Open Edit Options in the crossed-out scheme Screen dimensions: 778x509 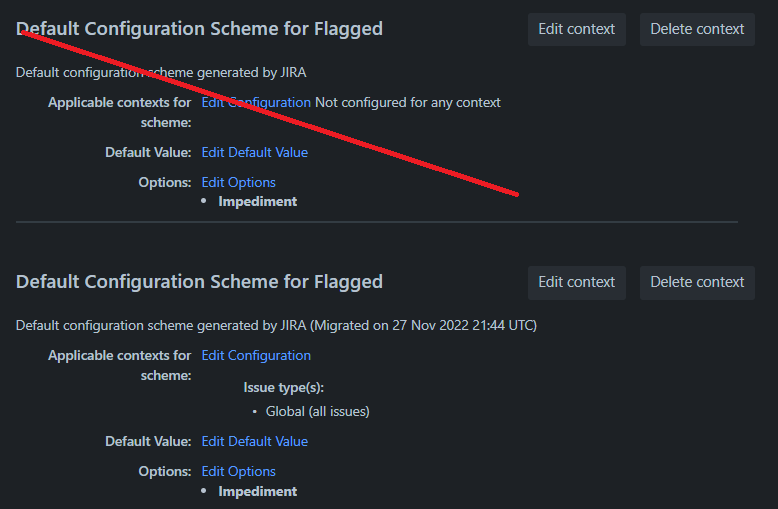238,183
